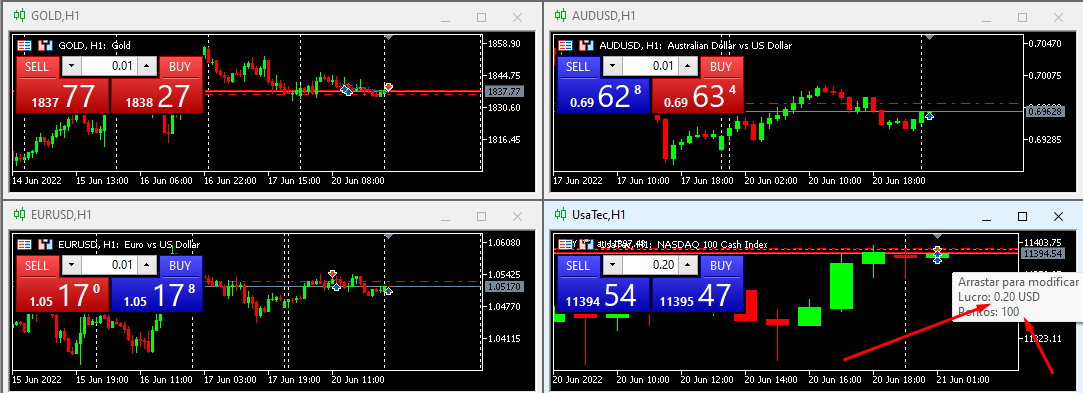Click the 0.69628 current price label
The image size is (1083, 393).
click(x=1046, y=111)
